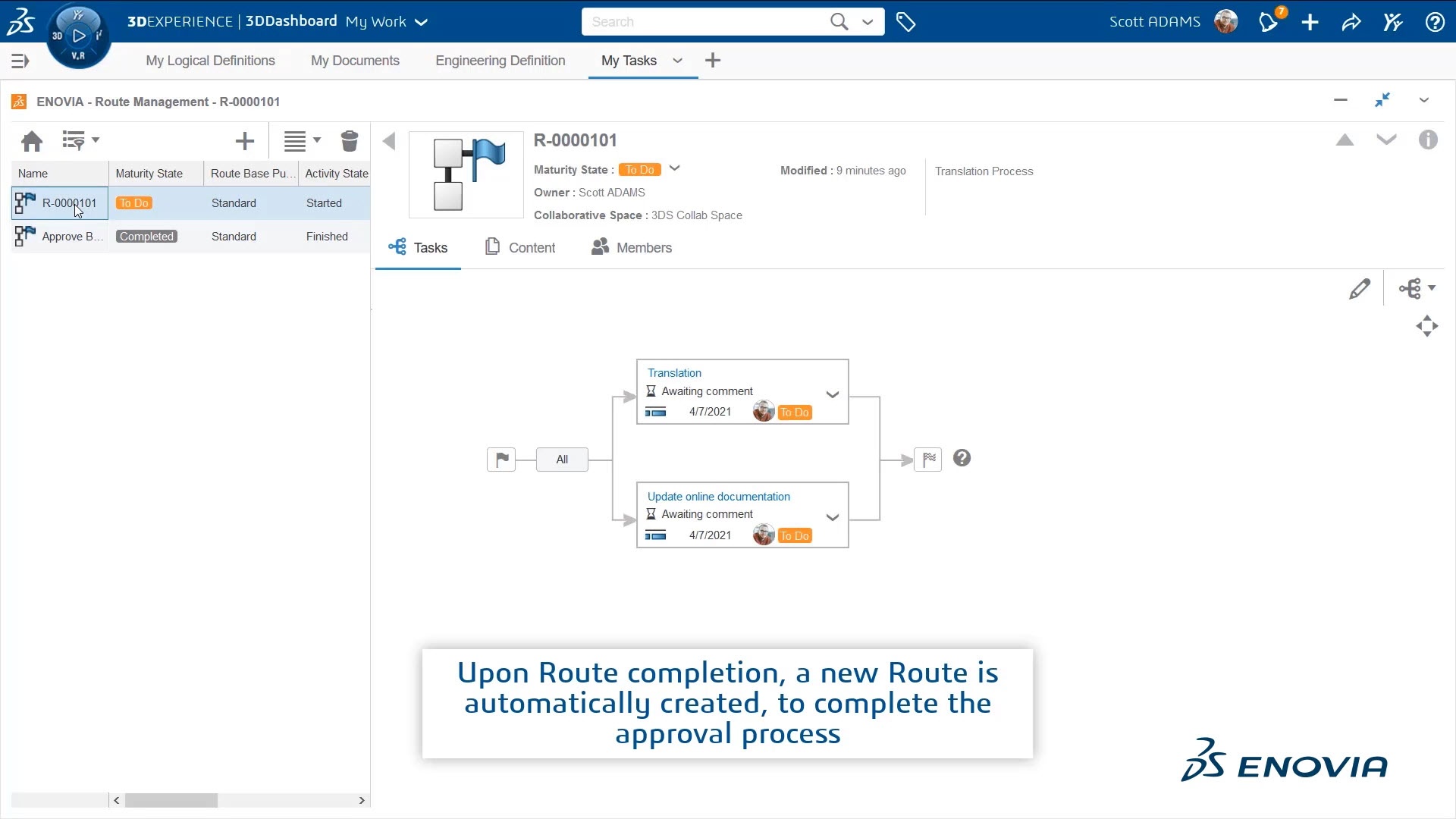Click the home icon in Route Management

pyautogui.click(x=32, y=141)
